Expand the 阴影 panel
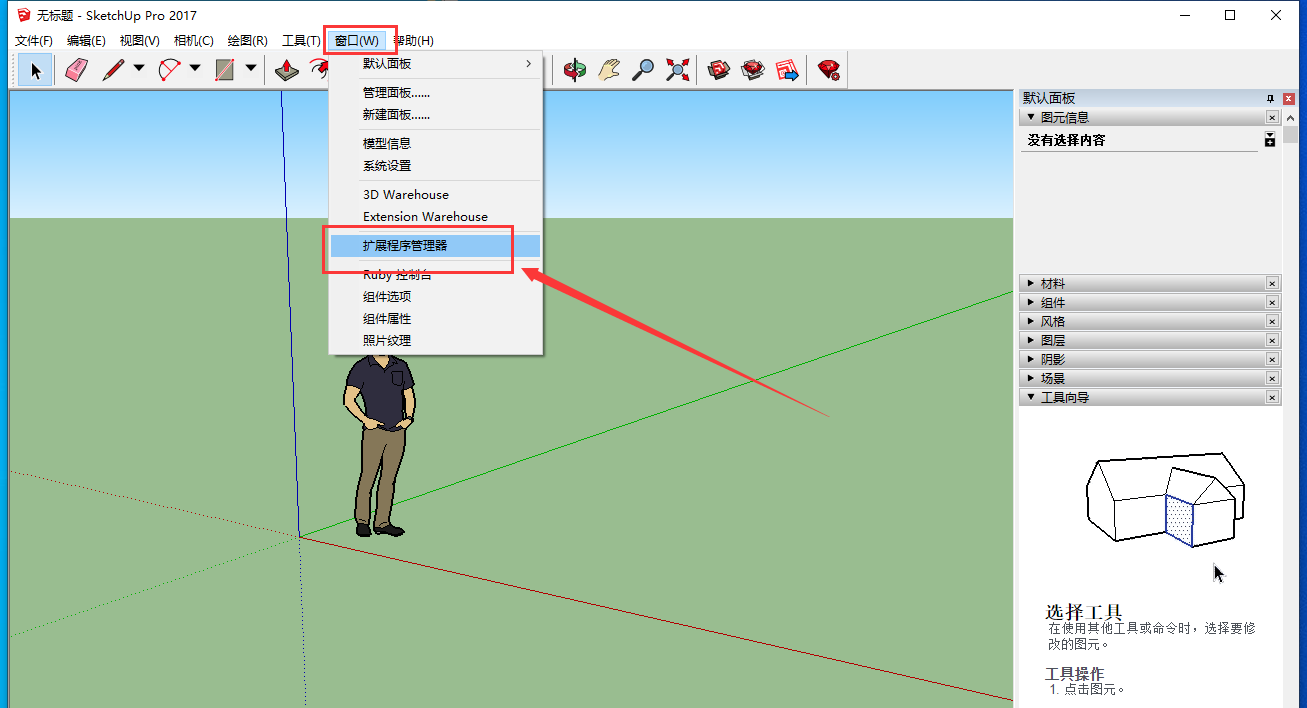The width and height of the screenshot is (1307, 708). [x=1031, y=359]
